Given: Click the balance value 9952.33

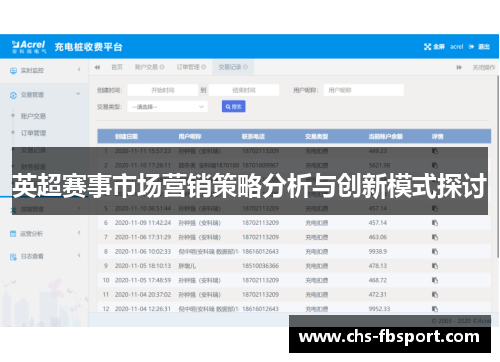Looking at the screenshot, I should click(x=379, y=309).
